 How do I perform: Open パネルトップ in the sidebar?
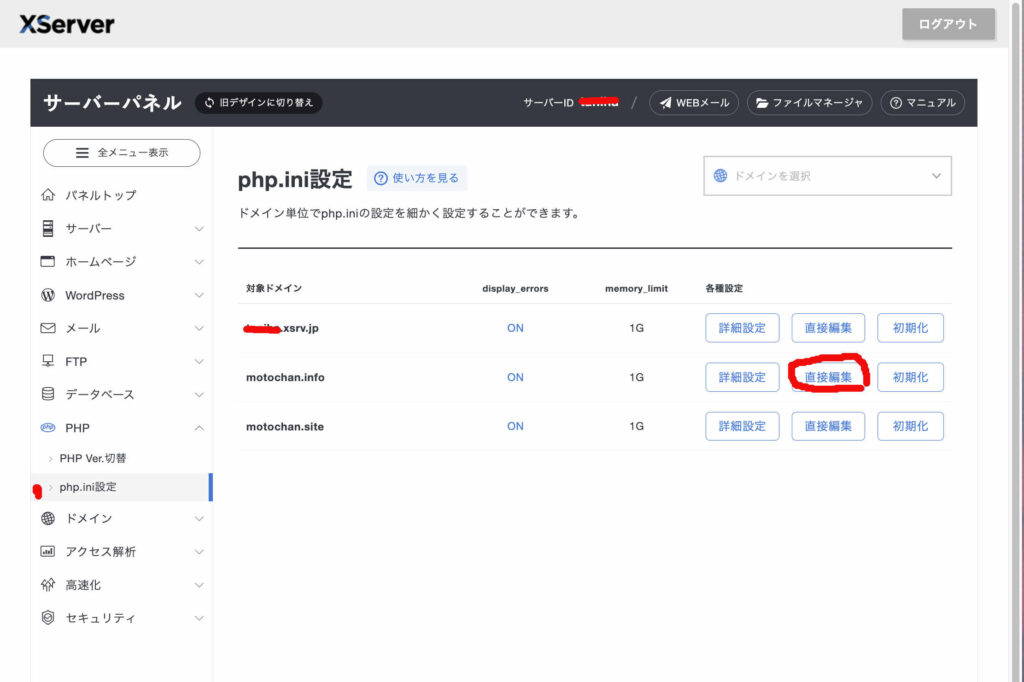point(121,195)
